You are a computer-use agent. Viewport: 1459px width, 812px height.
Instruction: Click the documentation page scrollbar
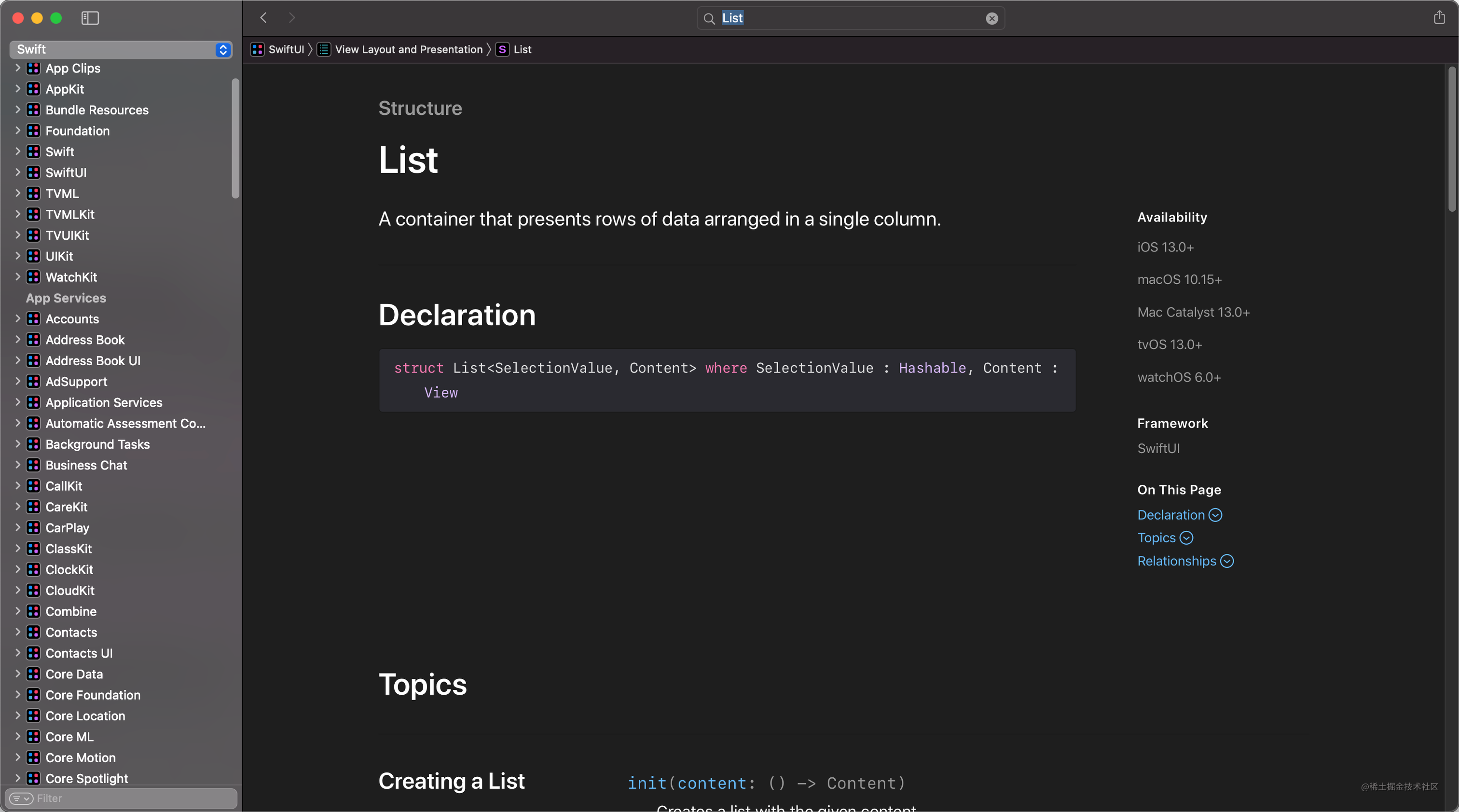[x=1452, y=139]
